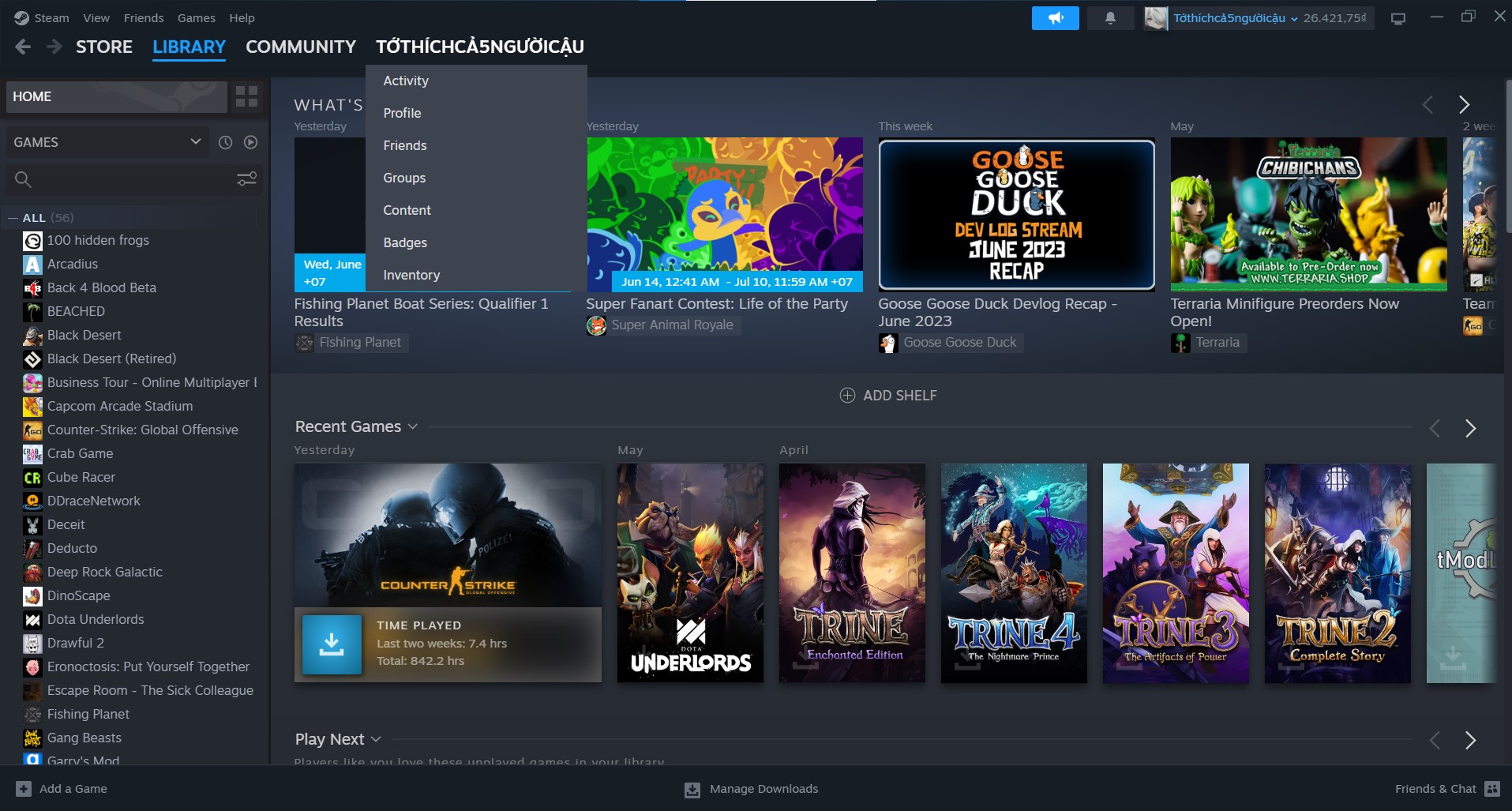
Task: Click the library search input field
Action: (134, 179)
